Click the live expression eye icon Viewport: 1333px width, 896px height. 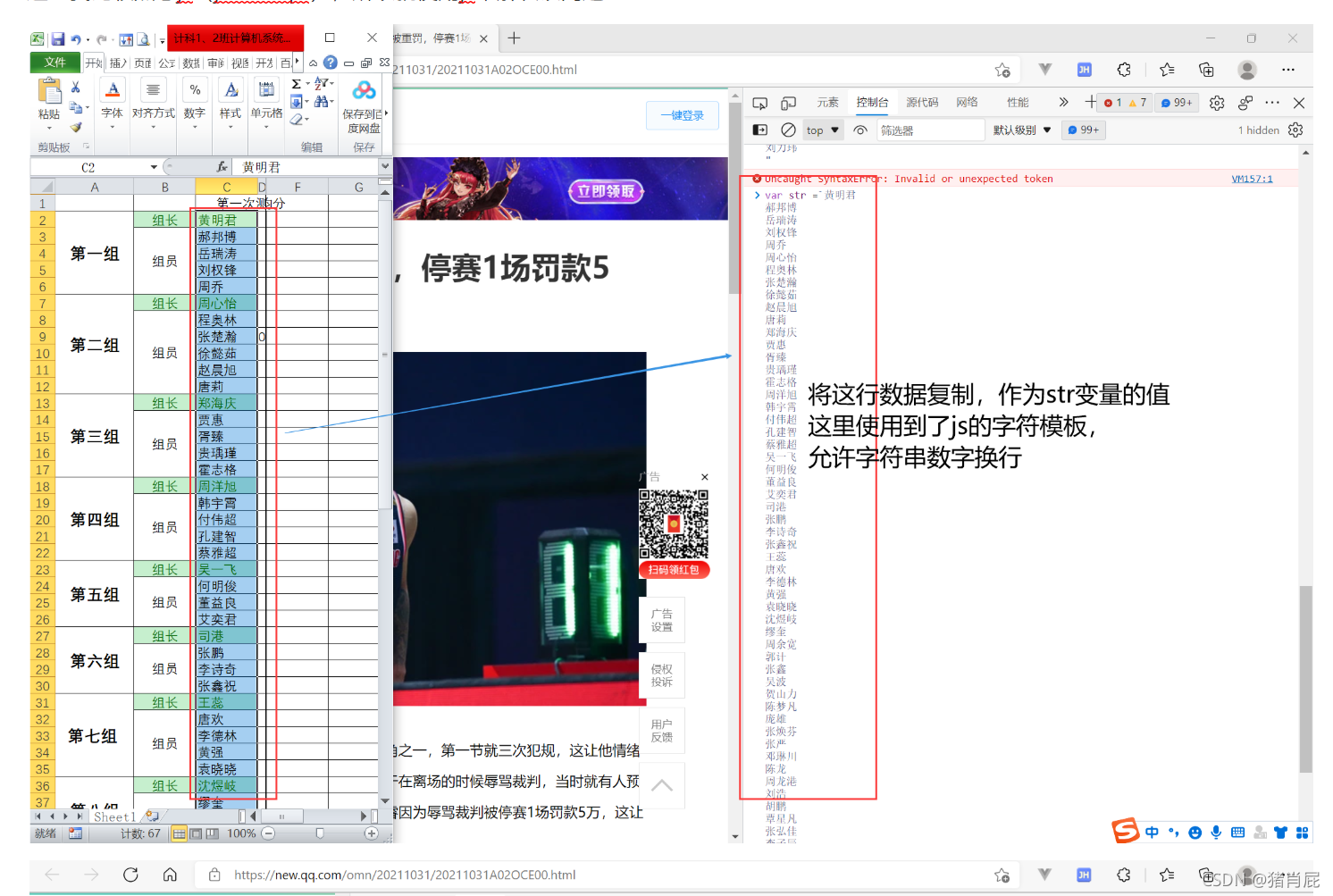[x=860, y=130]
